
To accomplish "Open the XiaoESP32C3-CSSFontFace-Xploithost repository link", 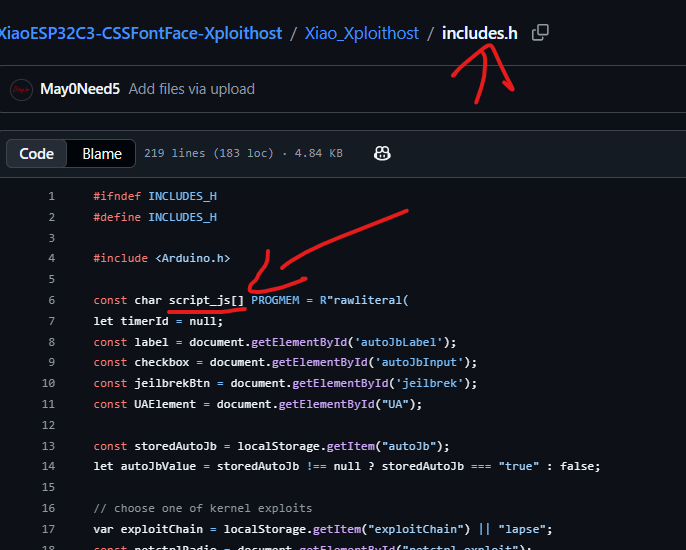I will tap(140, 33).
